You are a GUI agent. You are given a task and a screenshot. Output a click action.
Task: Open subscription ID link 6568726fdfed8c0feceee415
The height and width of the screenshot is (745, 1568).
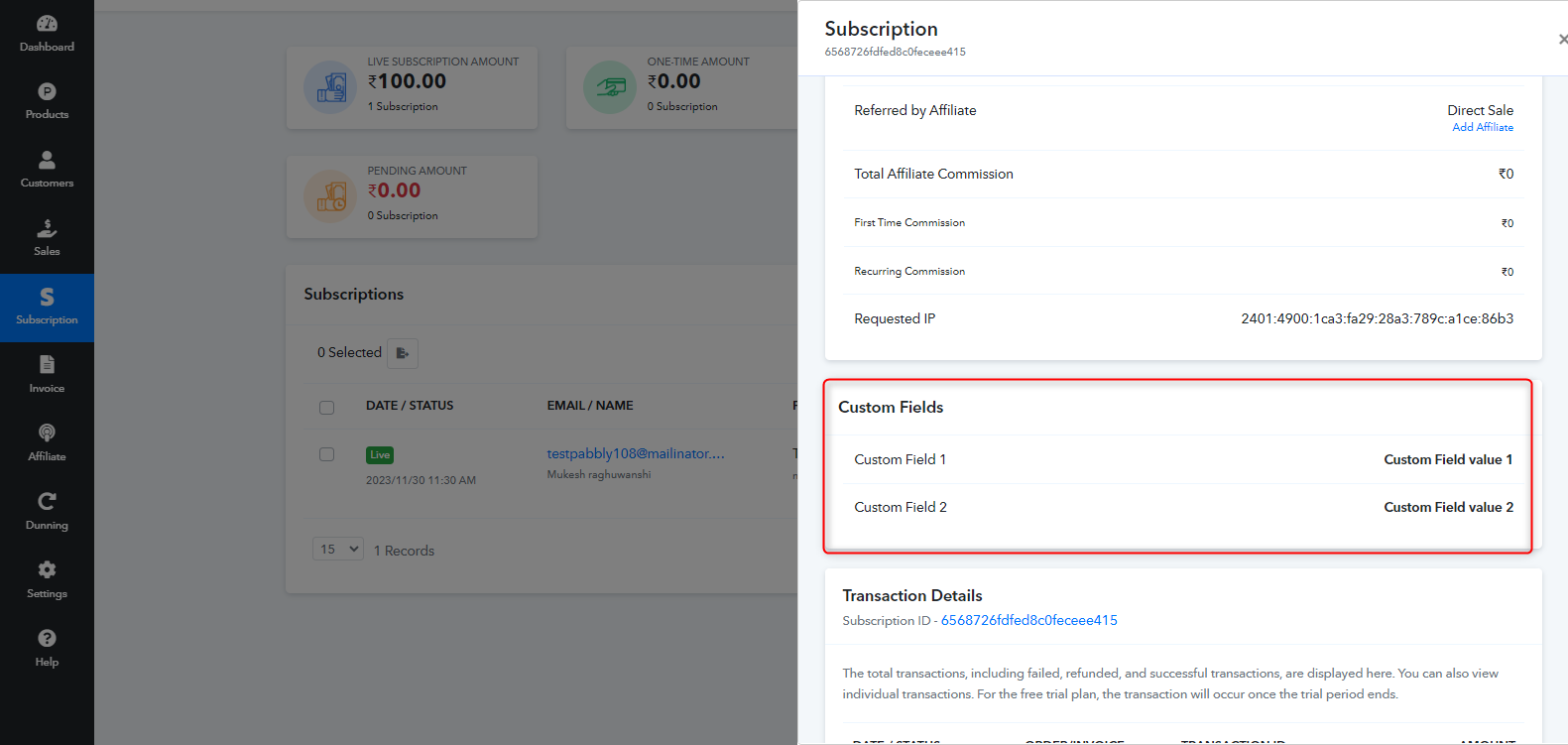tap(1028, 620)
